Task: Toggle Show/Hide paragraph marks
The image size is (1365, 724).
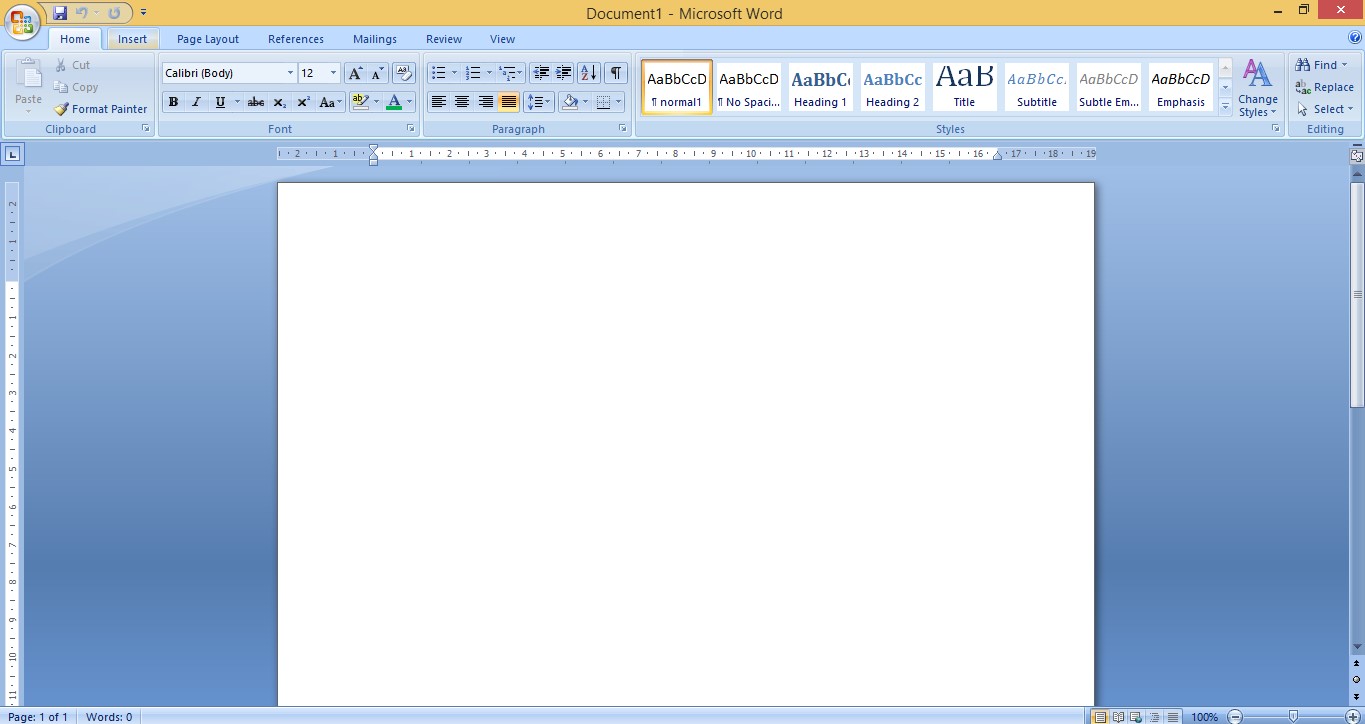Action: (616, 72)
